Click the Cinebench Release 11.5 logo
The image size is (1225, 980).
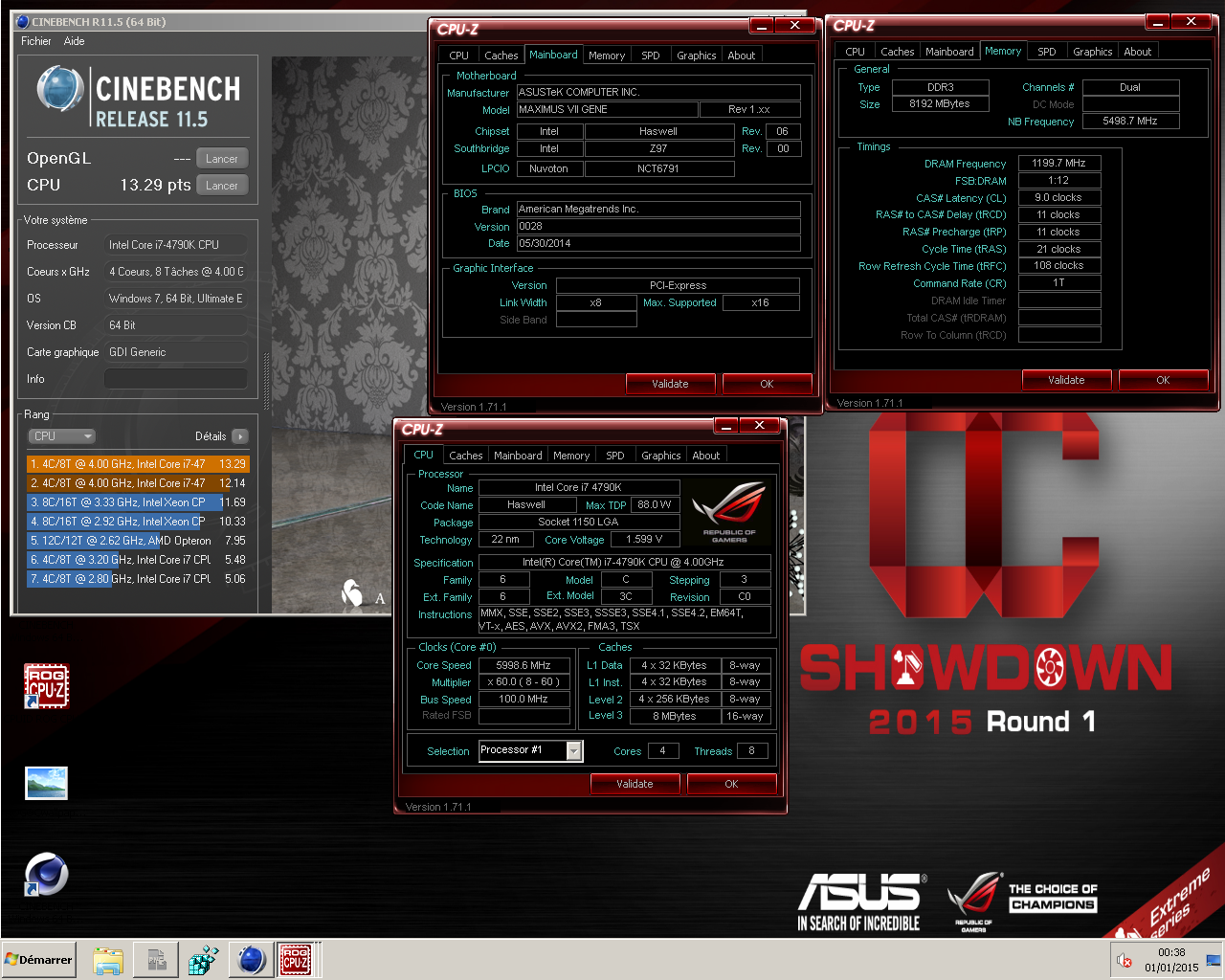138,98
